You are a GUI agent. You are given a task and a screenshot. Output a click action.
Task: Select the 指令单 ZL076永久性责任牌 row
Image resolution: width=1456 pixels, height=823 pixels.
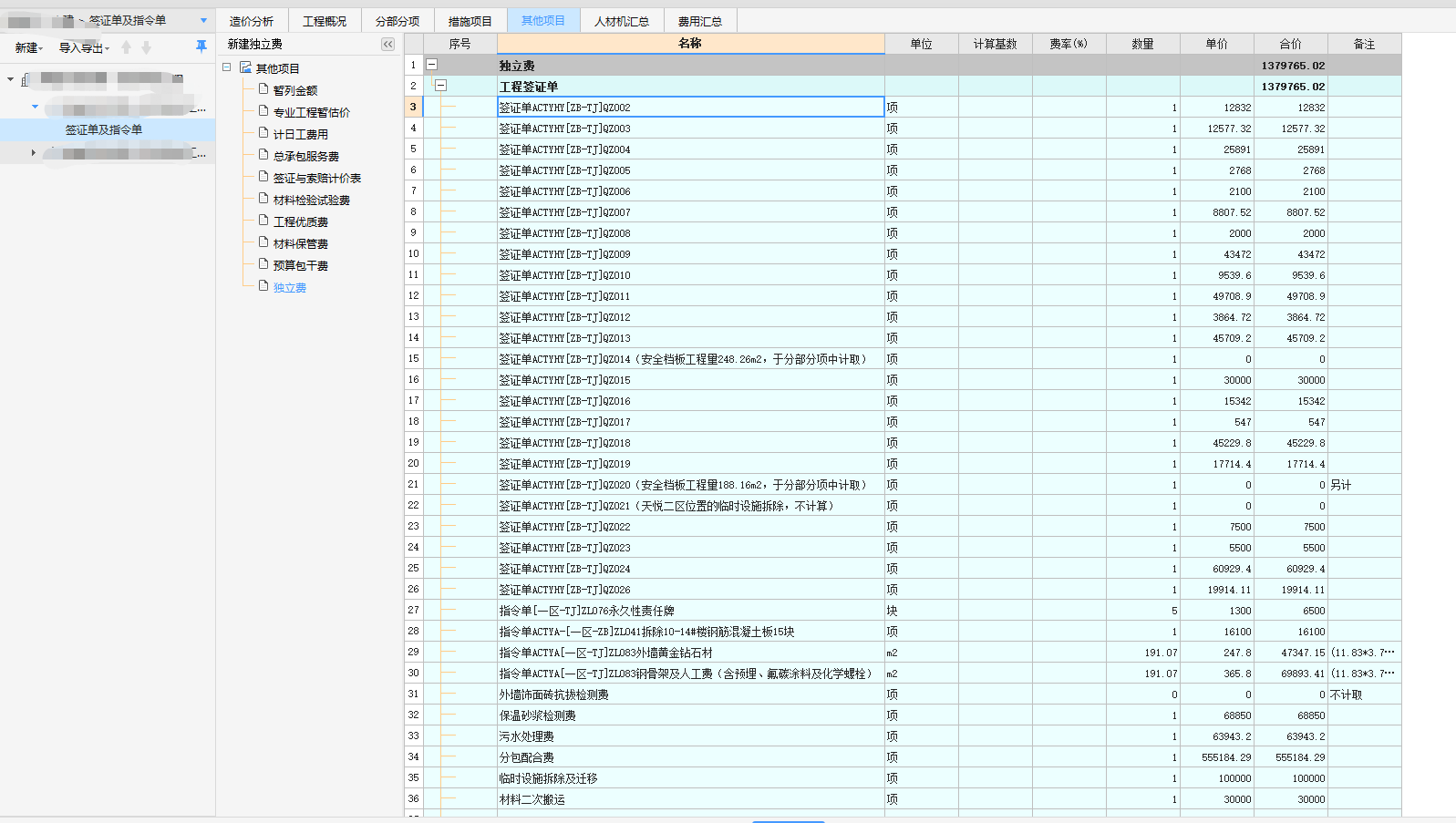(690, 610)
